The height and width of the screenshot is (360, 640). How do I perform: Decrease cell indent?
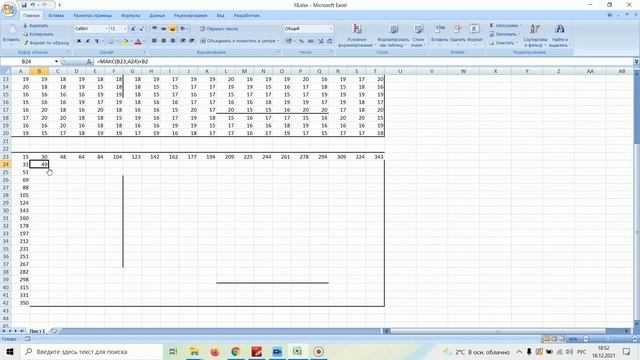(182, 41)
